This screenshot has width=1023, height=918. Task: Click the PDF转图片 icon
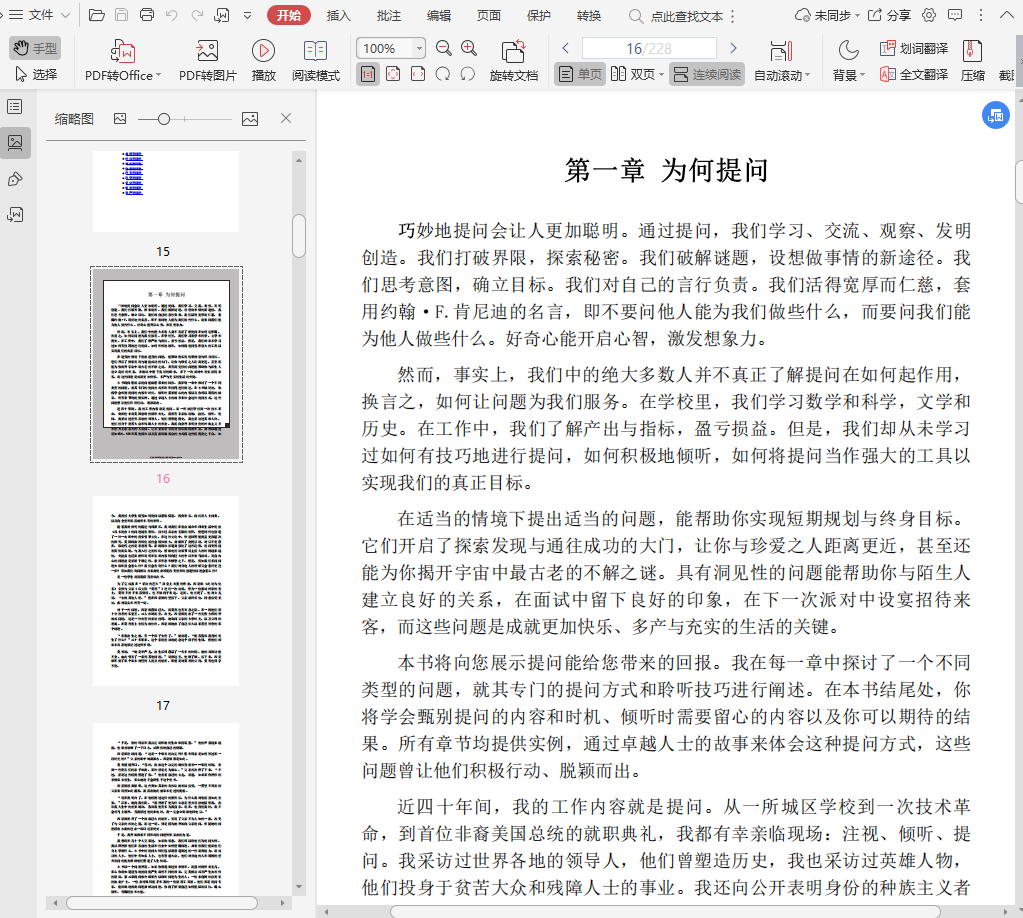pos(208,51)
